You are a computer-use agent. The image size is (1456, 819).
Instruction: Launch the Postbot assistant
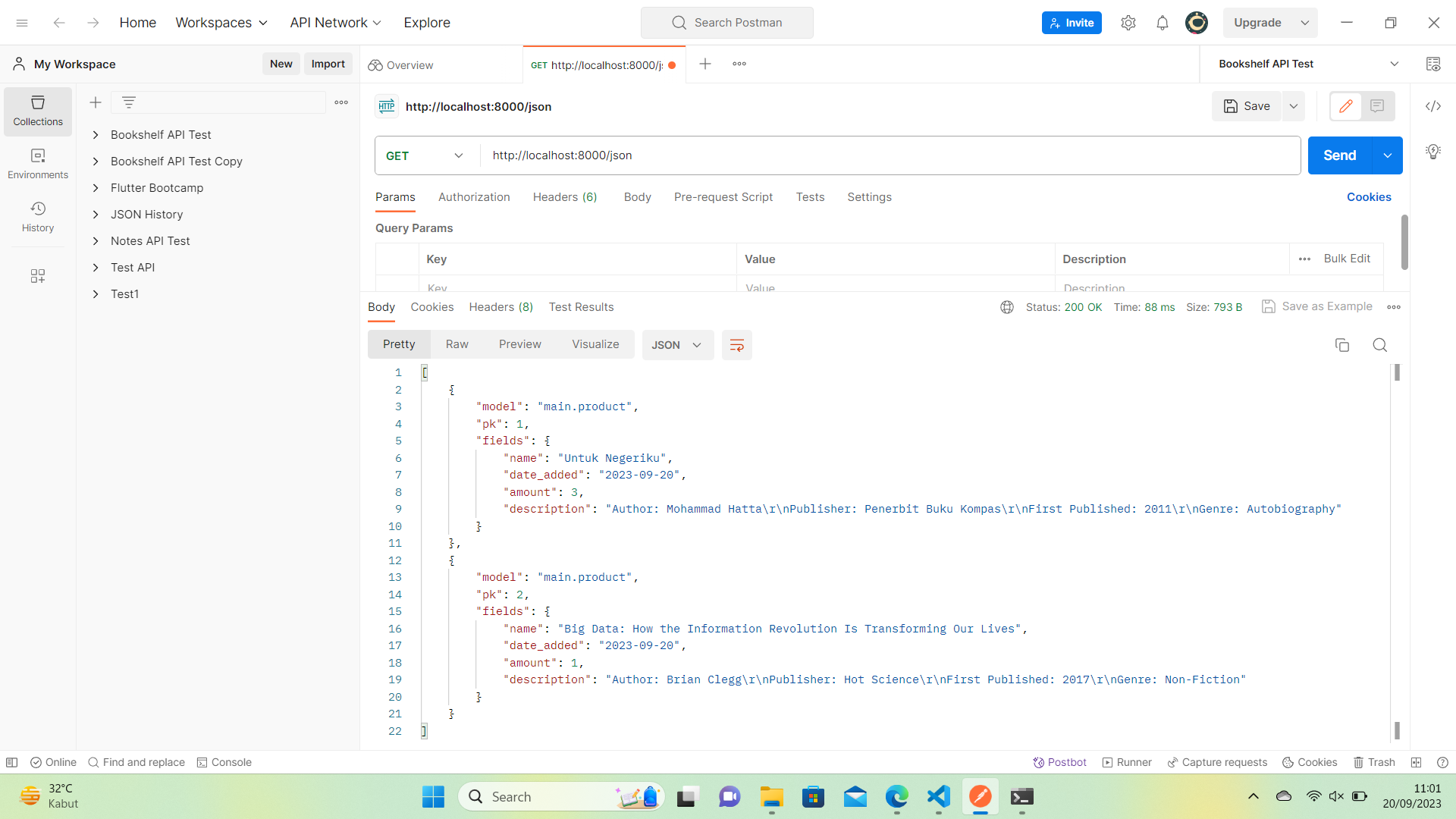point(1059,762)
